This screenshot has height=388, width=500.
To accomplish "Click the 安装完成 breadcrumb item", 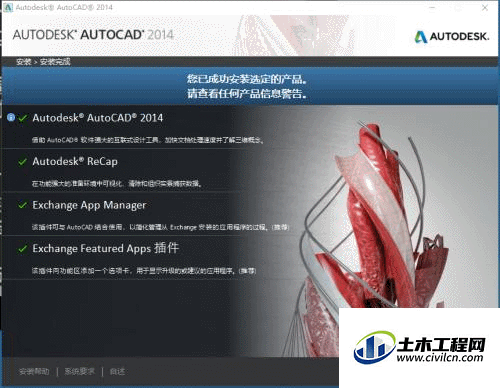I will (x=55, y=62).
